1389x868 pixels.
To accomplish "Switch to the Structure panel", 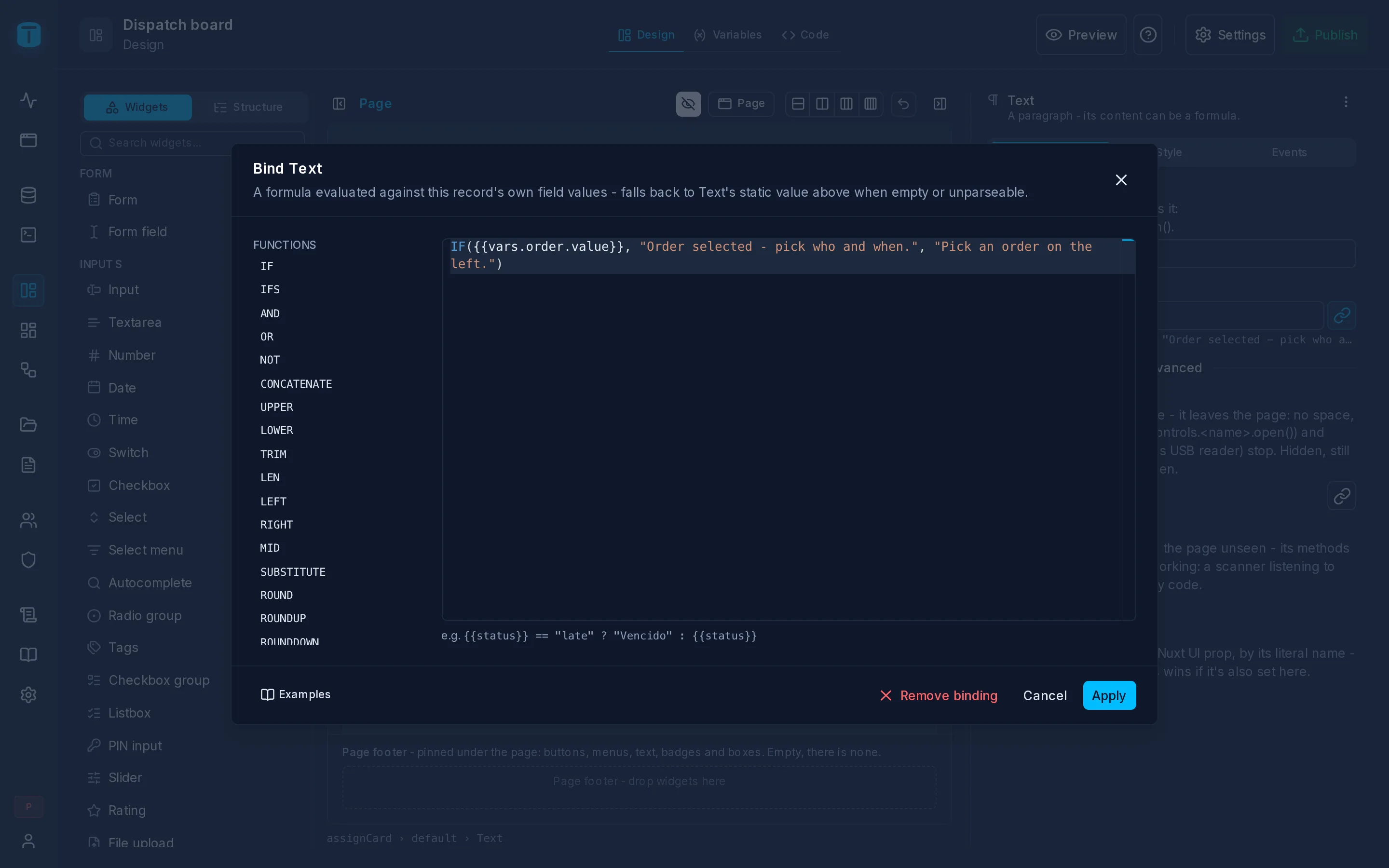I will tap(248, 108).
